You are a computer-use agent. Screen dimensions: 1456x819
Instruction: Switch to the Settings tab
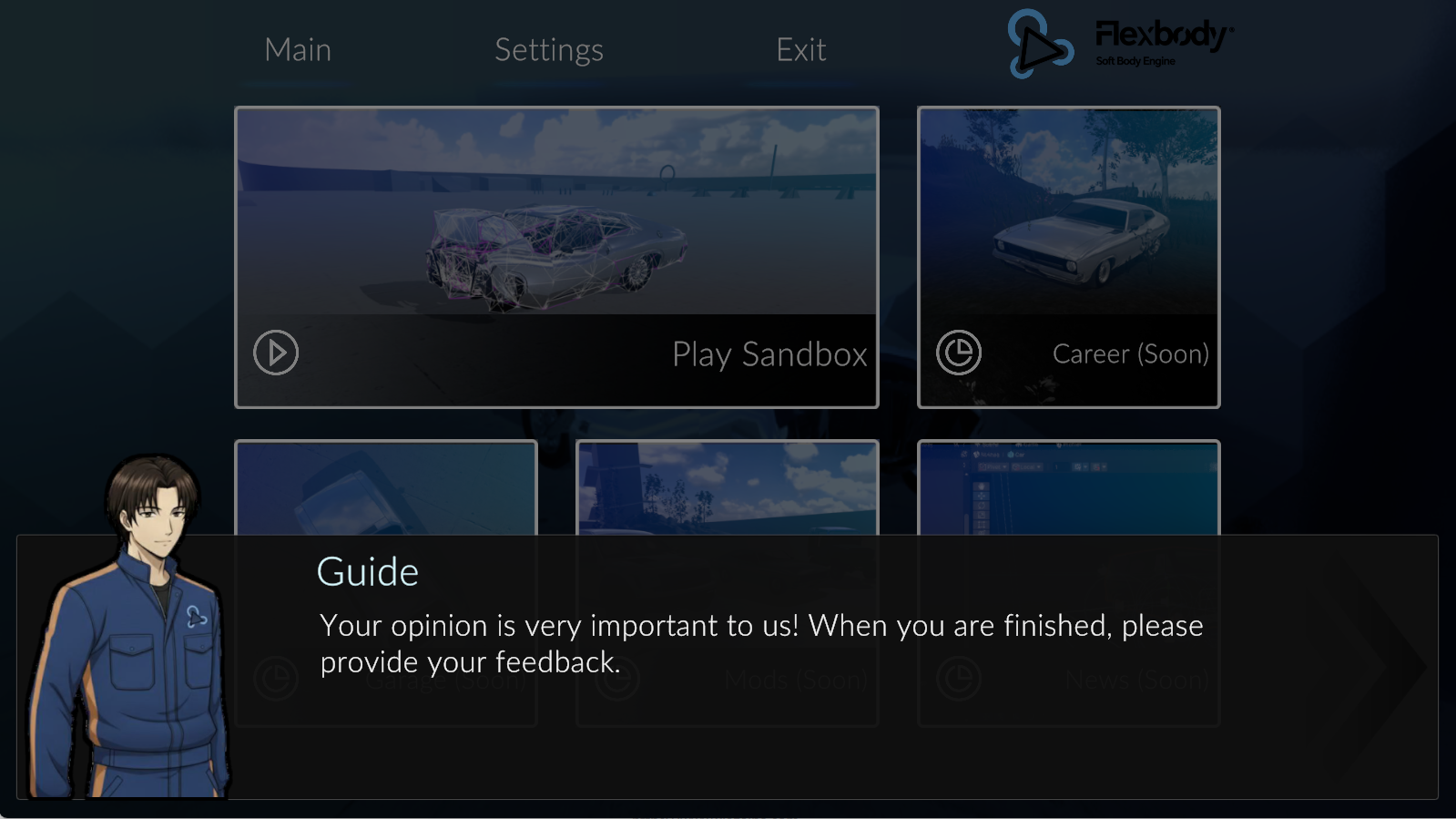click(549, 50)
